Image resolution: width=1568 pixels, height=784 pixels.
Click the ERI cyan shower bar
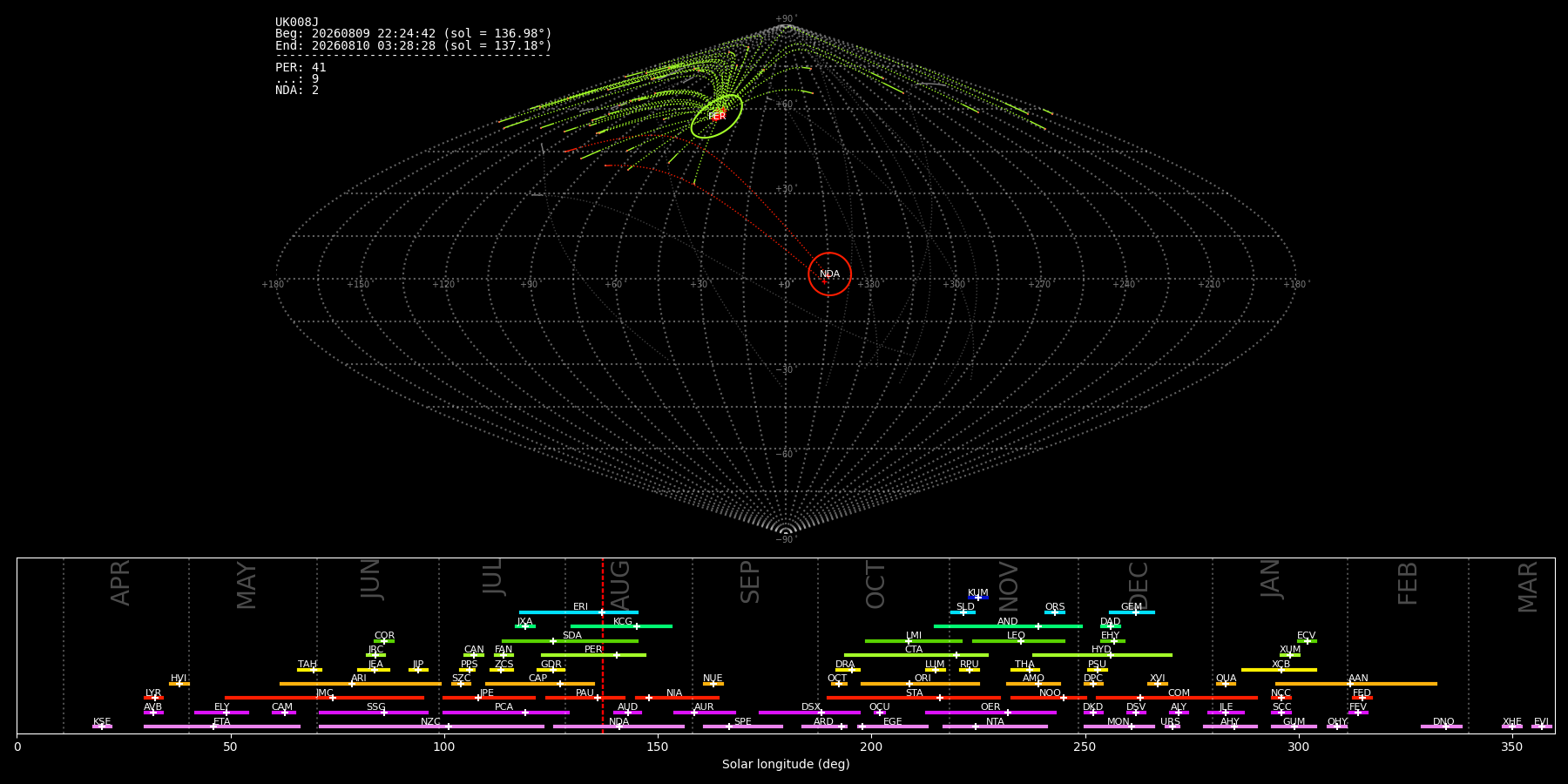pyautogui.click(x=578, y=612)
